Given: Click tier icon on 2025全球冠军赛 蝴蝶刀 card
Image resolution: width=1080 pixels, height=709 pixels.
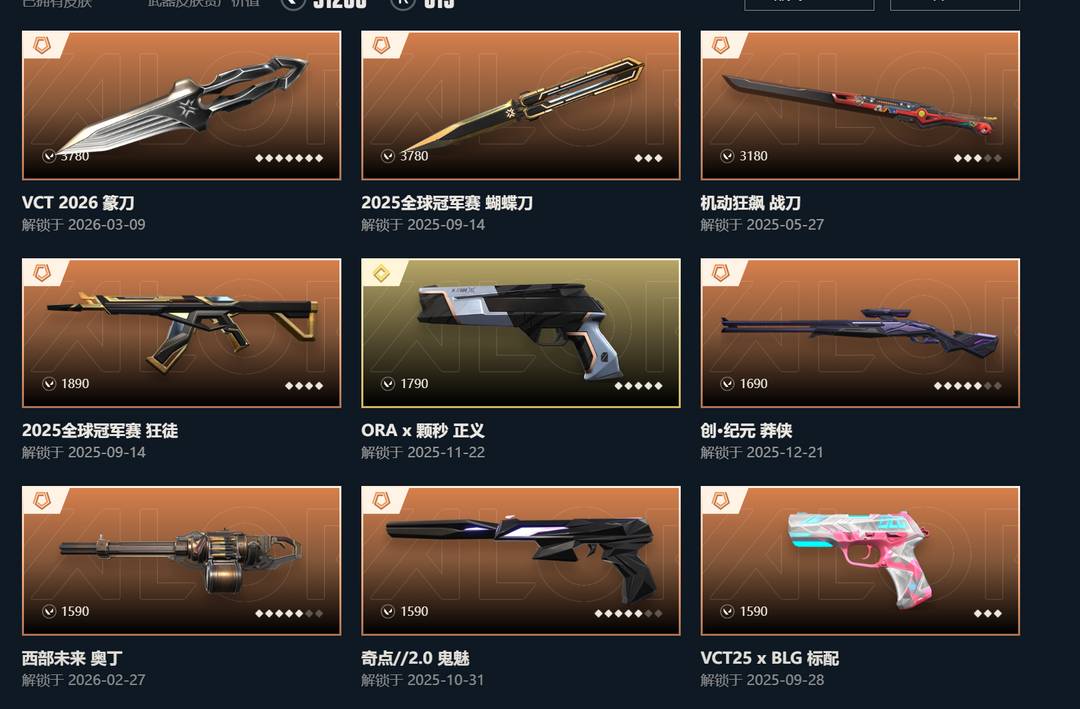Looking at the screenshot, I should [x=382, y=45].
